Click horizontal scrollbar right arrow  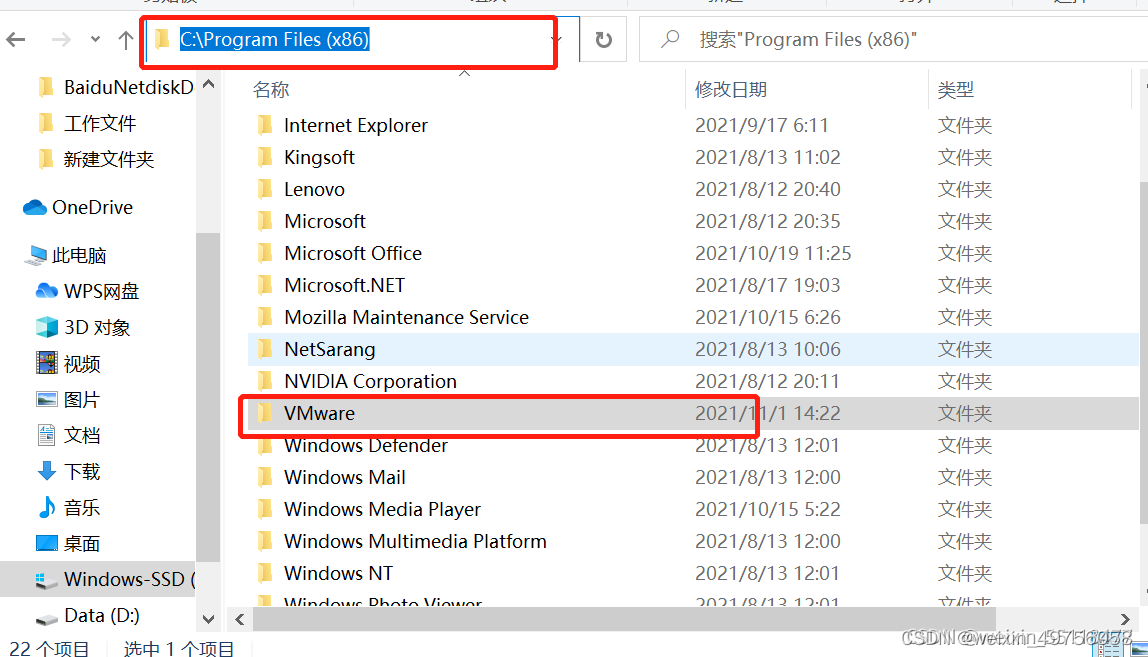pyautogui.click(x=1125, y=620)
